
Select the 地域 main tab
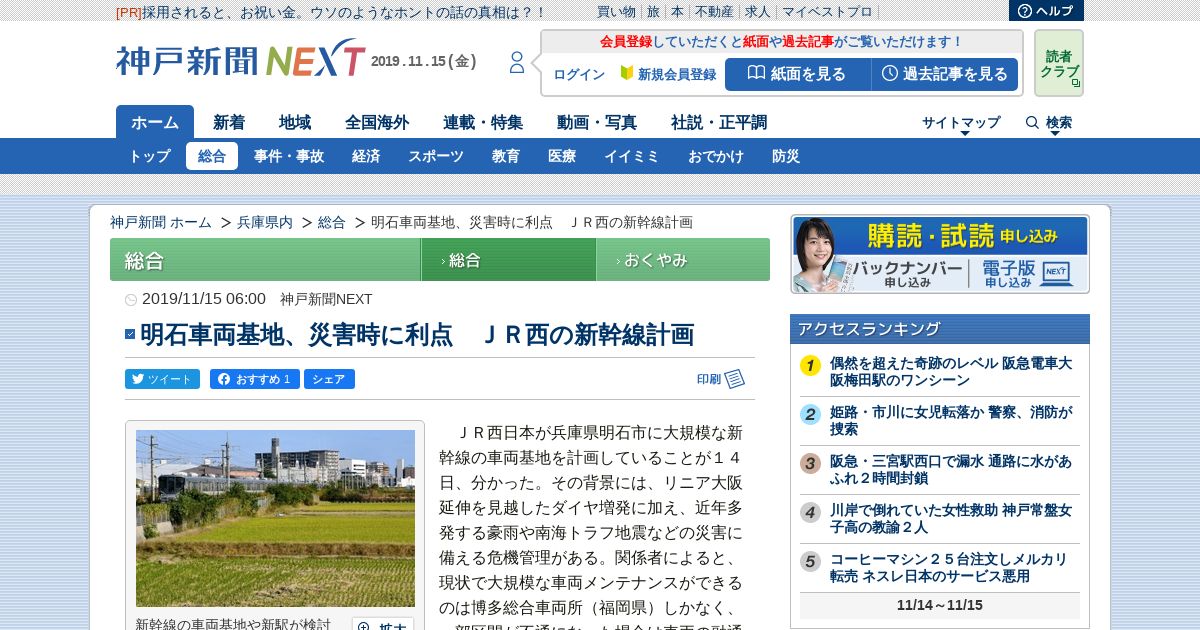tap(295, 122)
